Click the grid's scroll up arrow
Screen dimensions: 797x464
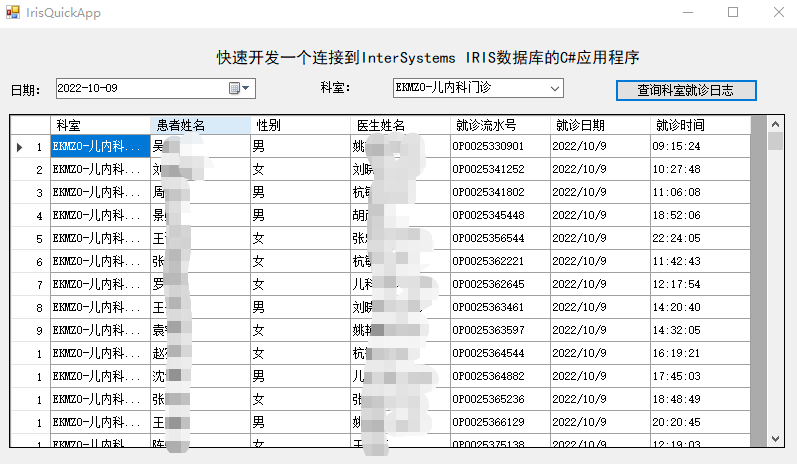(x=775, y=124)
